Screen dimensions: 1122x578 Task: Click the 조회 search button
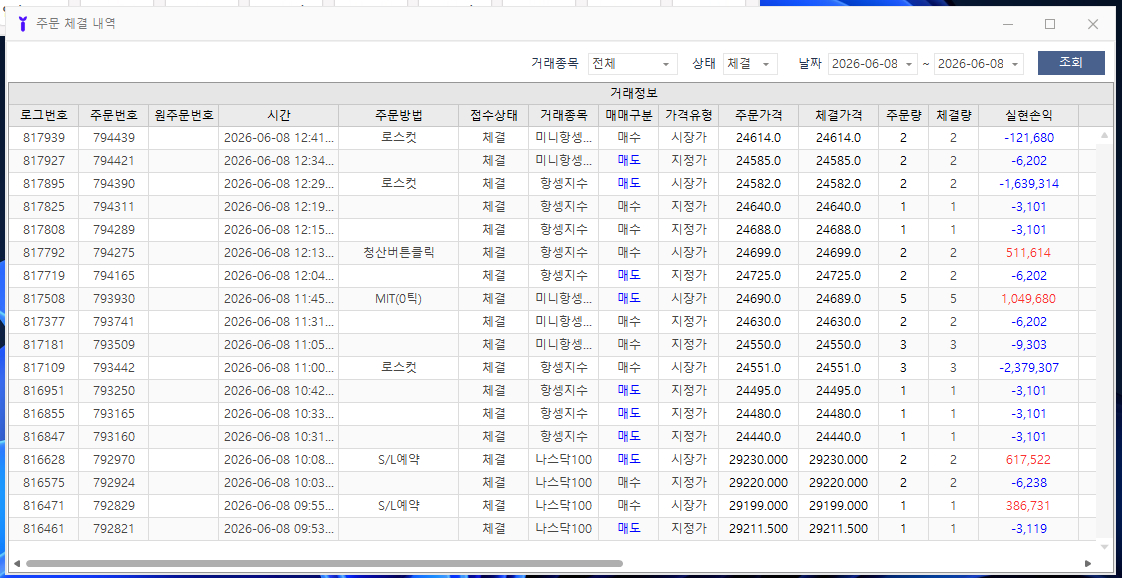(1071, 63)
